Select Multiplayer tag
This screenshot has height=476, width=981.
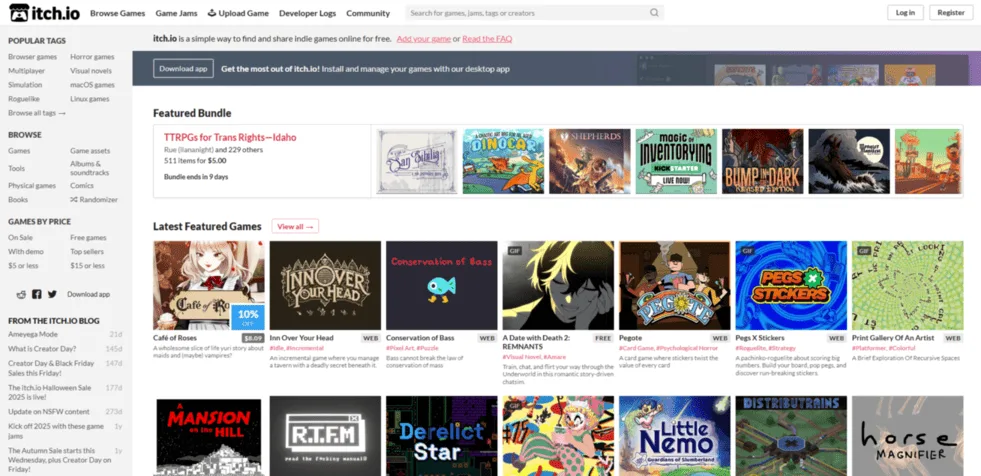click(x=26, y=71)
